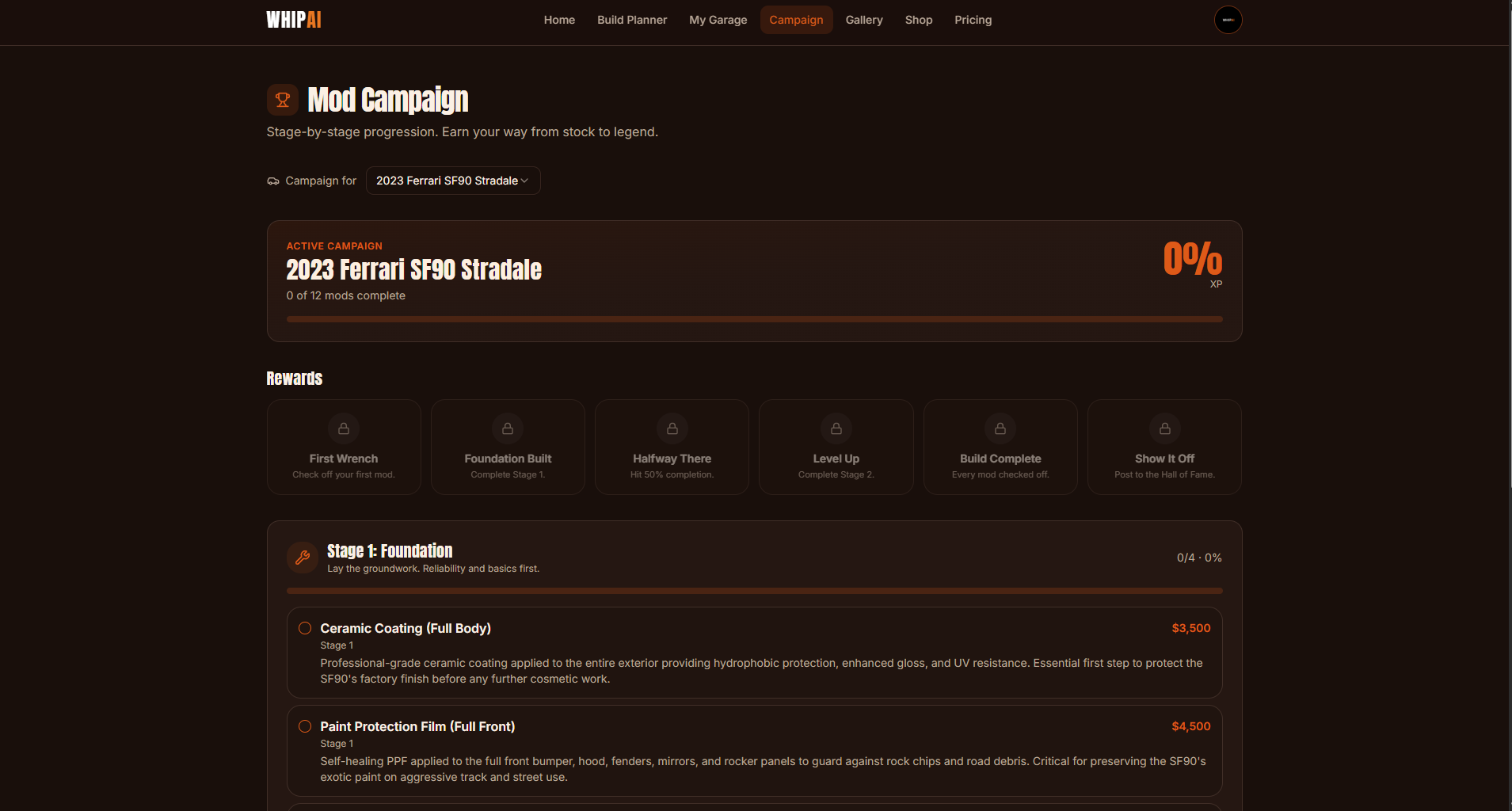Click the '0 of 12 mods complete' text
The height and width of the screenshot is (811, 1512).
click(346, 295)
